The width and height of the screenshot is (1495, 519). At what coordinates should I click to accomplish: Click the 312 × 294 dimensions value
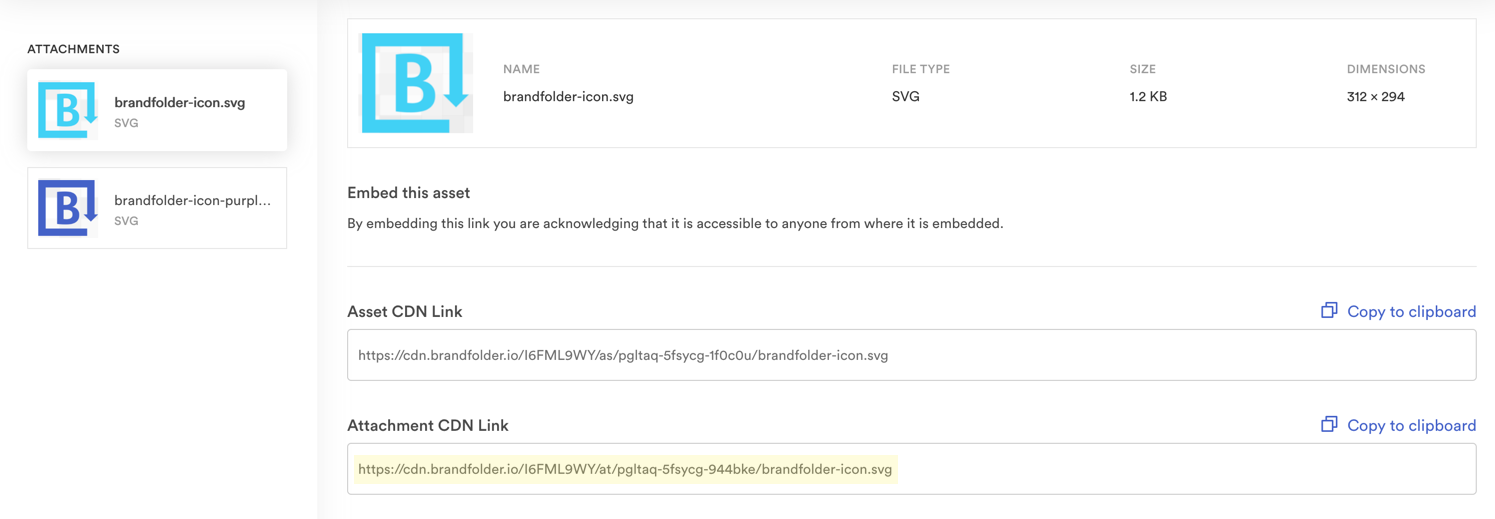coord(1376,97)
